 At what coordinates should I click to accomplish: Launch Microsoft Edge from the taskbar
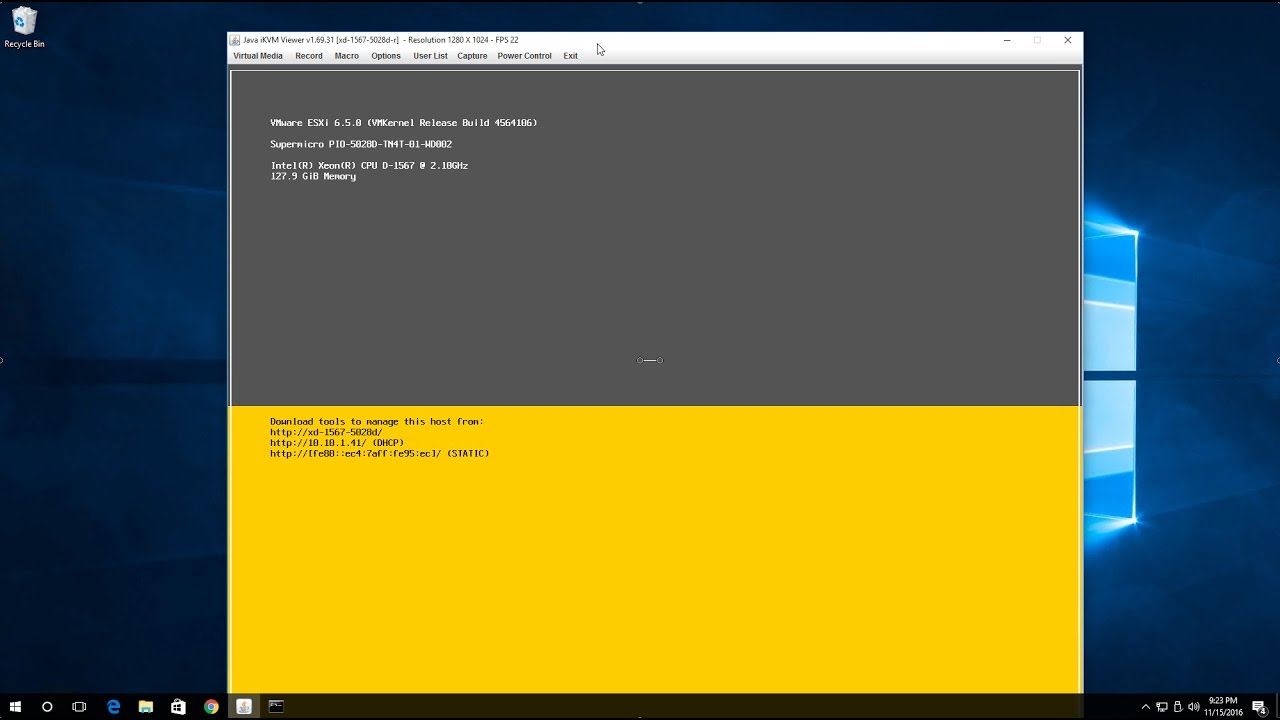tap(113, 707)
